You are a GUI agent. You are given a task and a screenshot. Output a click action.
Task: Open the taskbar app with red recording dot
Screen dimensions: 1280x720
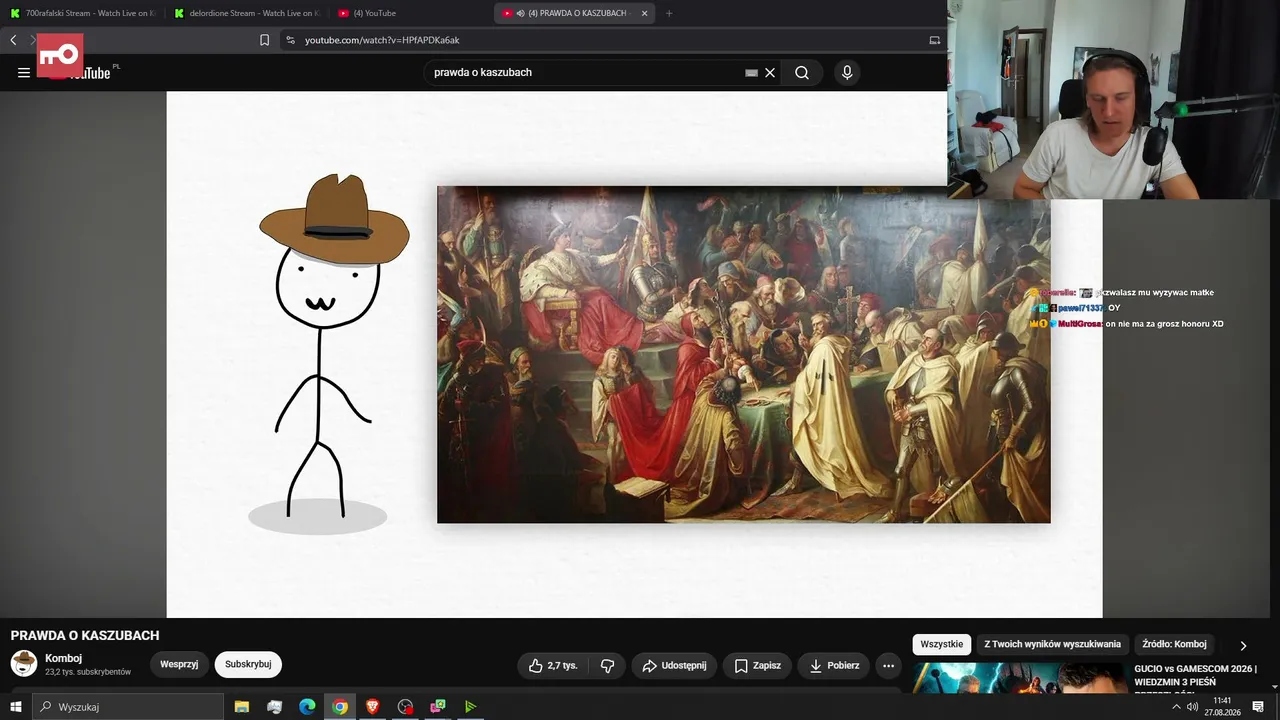[x=405, y=707]
